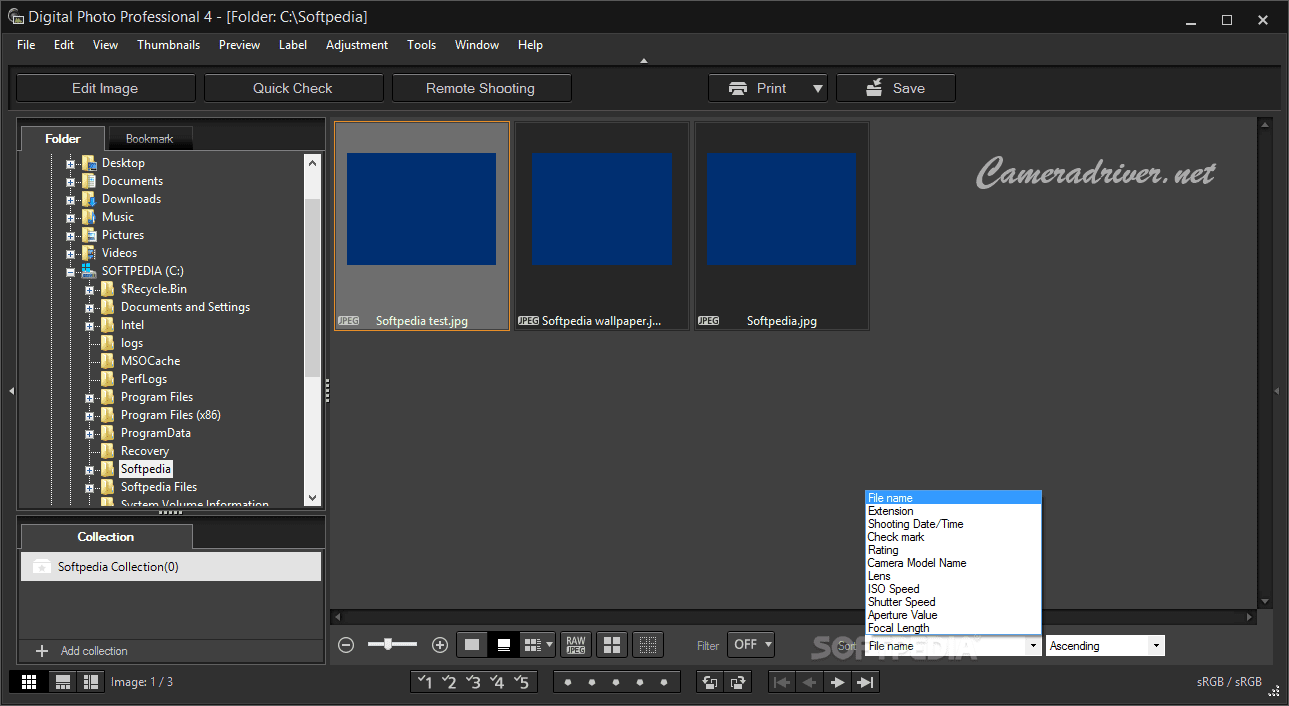Viewport: 1289px width, 706px height.
Task: Open the Pictures folder in tree
Action: 123,235
